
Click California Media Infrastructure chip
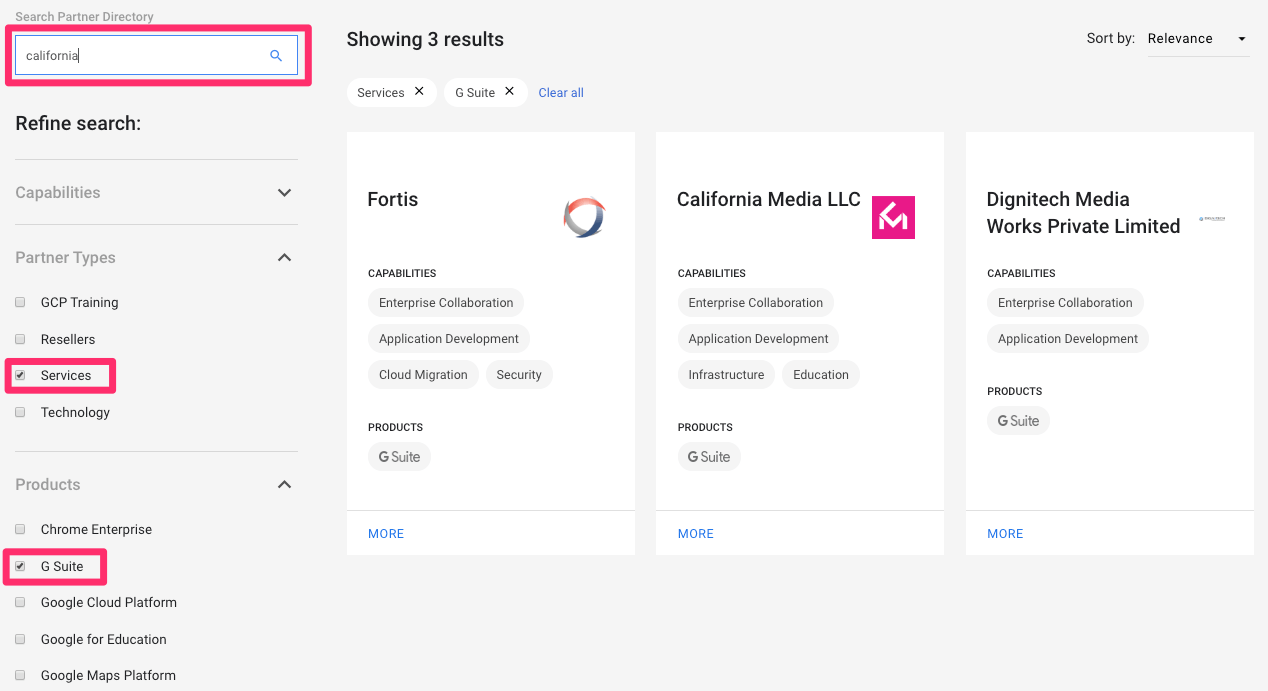(726, 375)
